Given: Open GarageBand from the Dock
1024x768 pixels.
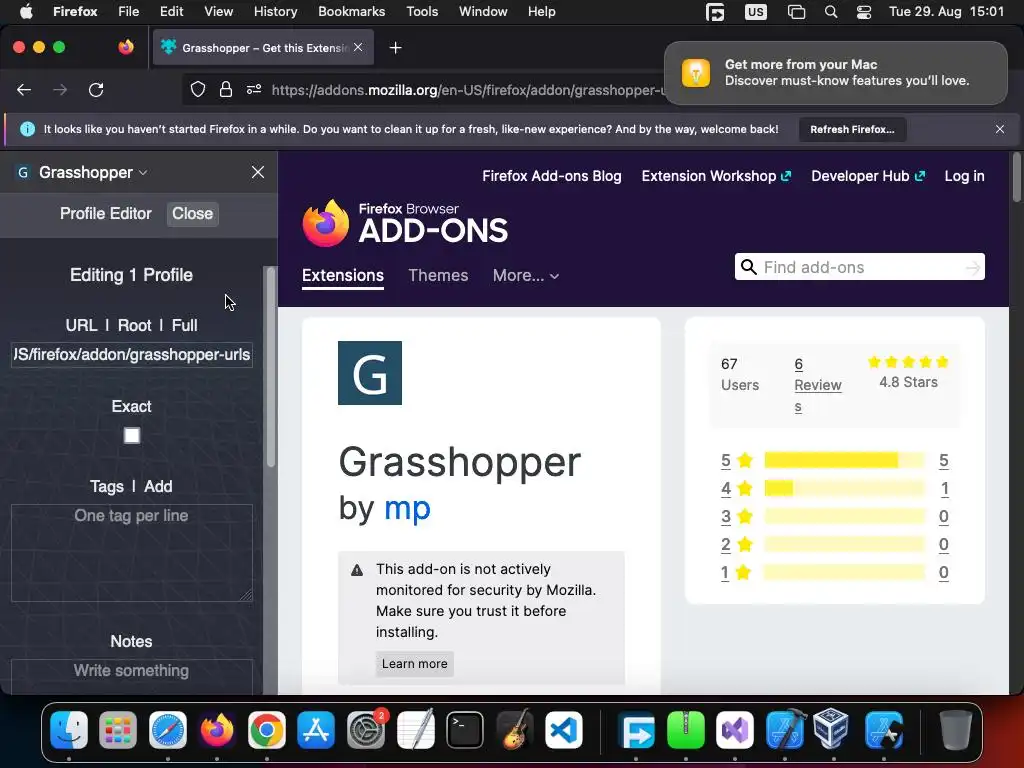Looking at the screenshot, I should (515, 729).
